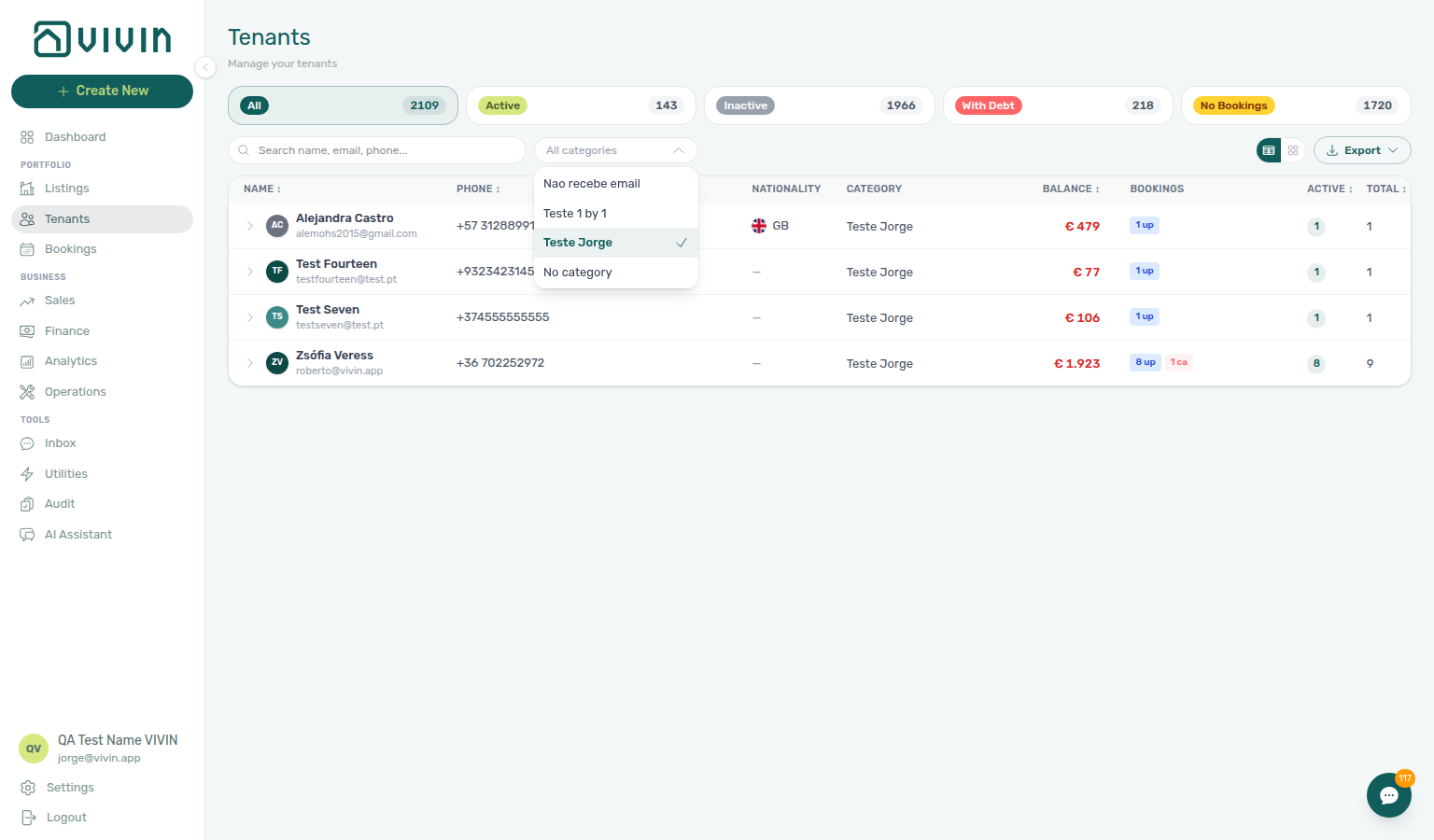
Task: Click email alemohs2015@gmail.com
Action: (x=357, y=234)
